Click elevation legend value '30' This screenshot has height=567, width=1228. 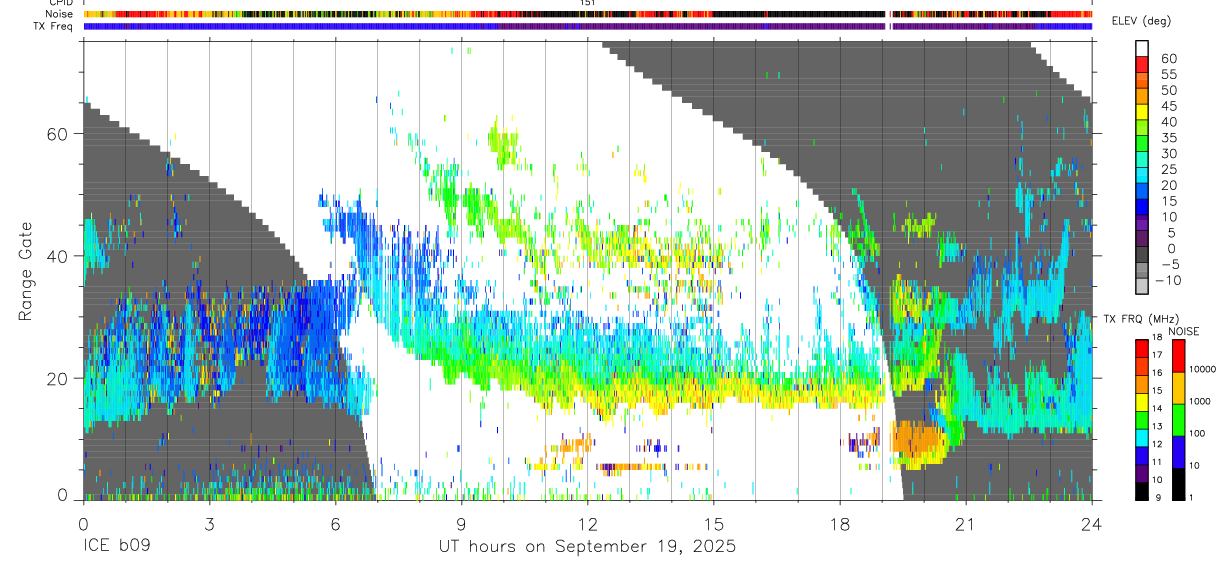point(1168,153)
